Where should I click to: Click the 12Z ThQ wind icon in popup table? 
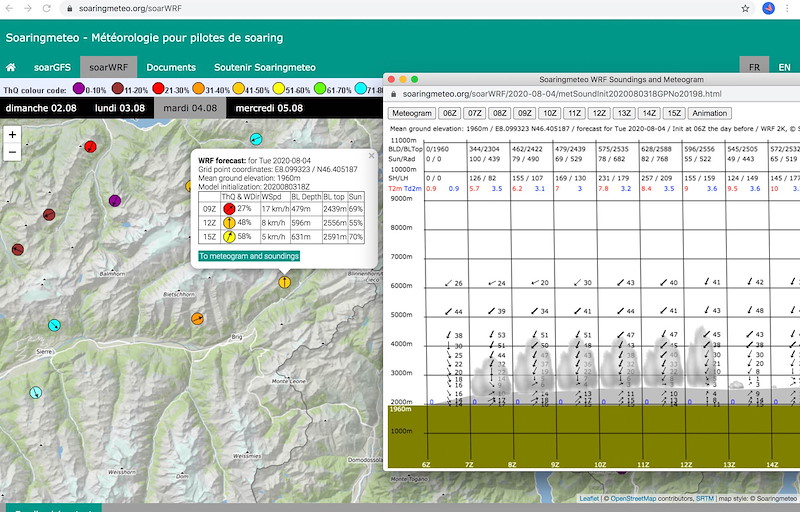pos(229,222)
